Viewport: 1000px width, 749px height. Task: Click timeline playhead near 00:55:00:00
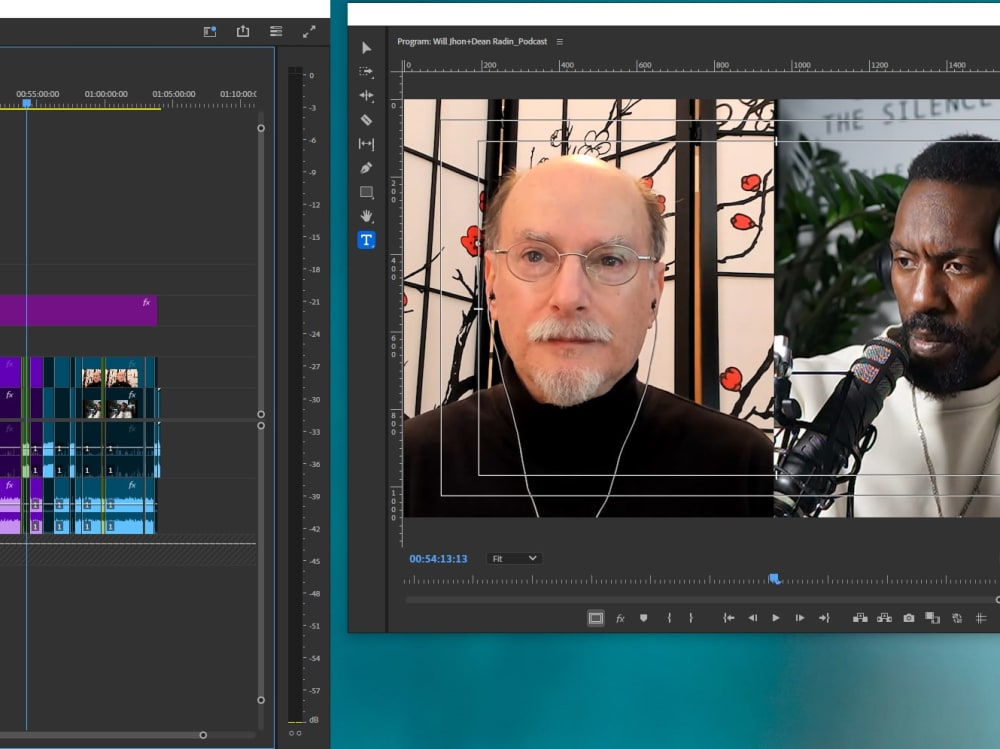(x=27, y=103)
